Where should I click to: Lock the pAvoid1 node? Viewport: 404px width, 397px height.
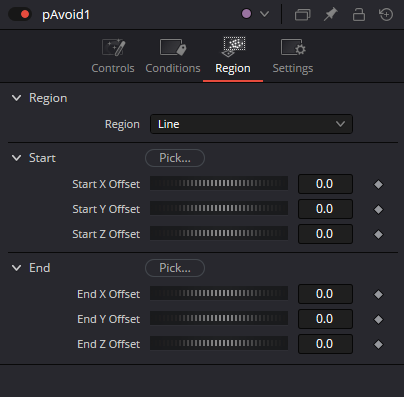pyautogui.click(x=359, y=14)
